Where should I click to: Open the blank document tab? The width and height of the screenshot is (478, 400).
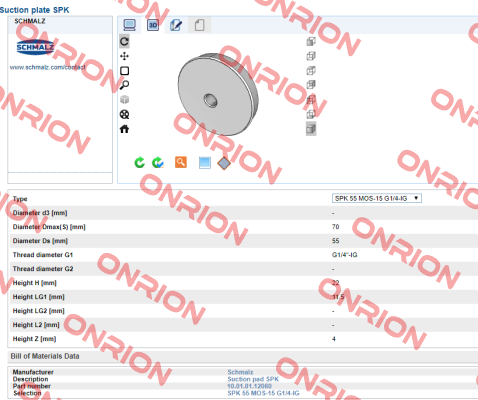(199, 25)
